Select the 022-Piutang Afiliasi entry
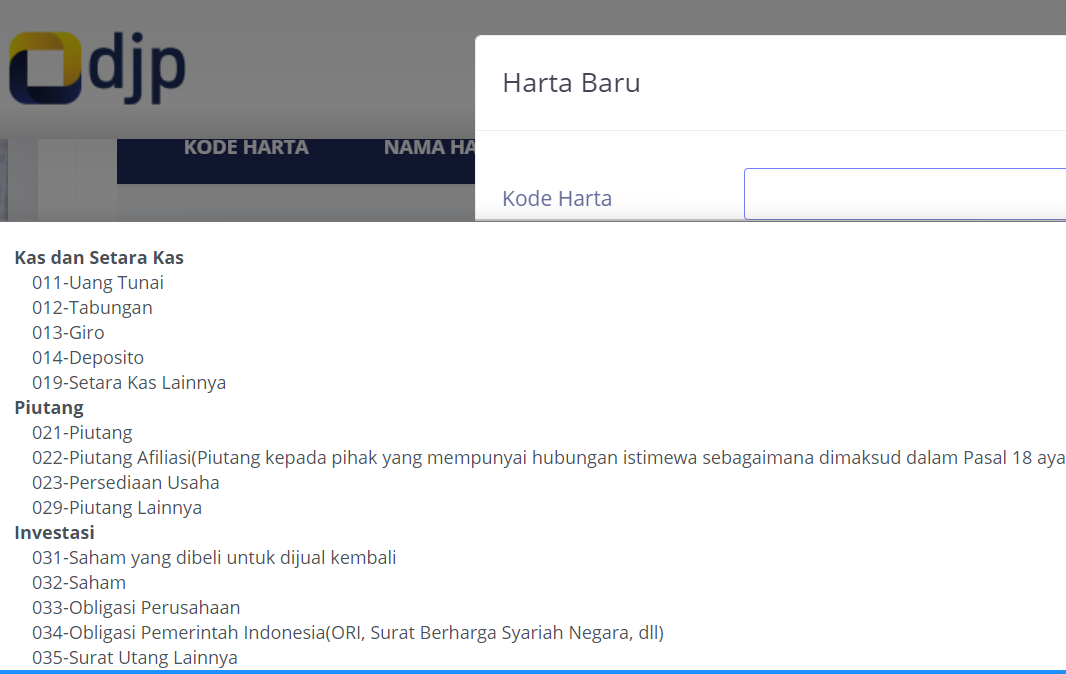The image size is (1066, 674). pyautogui.click(x=300, y=457)
